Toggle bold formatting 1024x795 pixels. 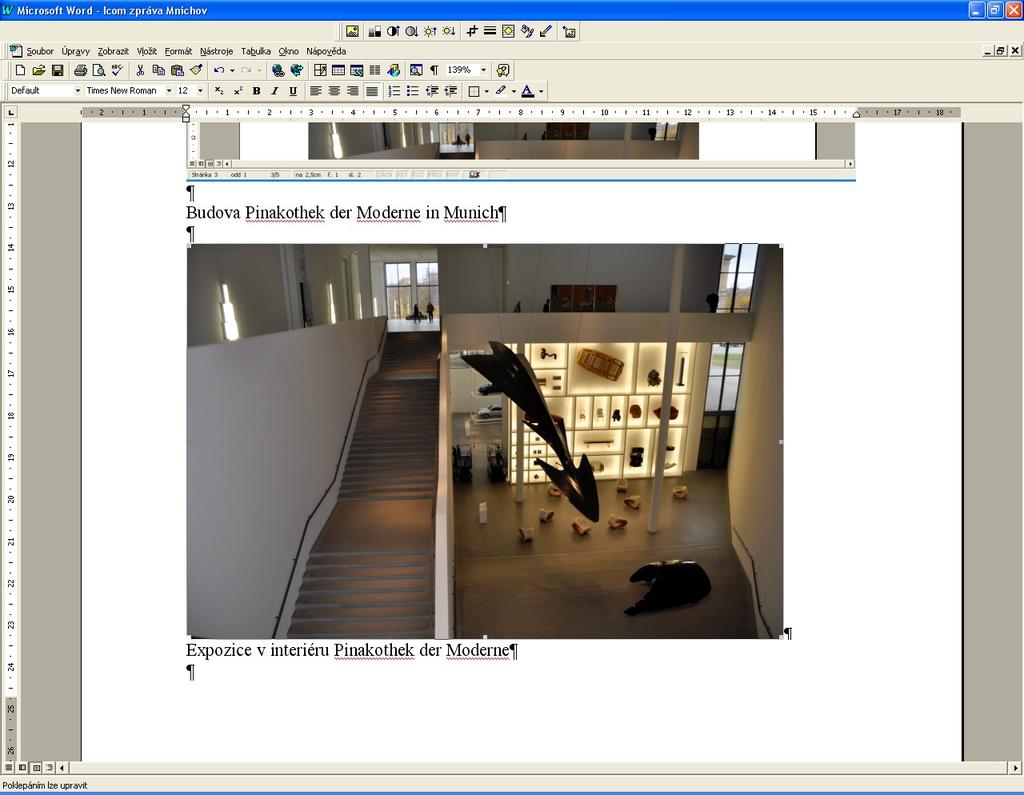(x=256, y=91)
